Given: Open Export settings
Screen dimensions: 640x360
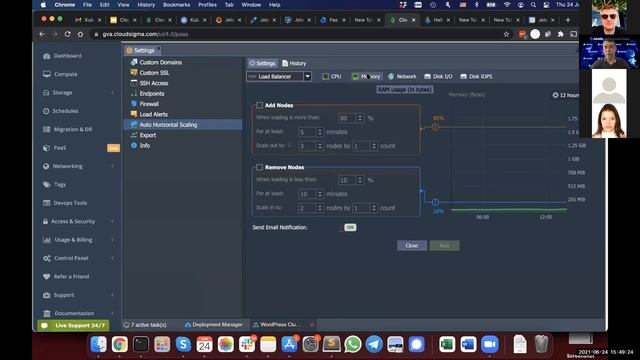Looking at the screenshot, I should [143, 135].
